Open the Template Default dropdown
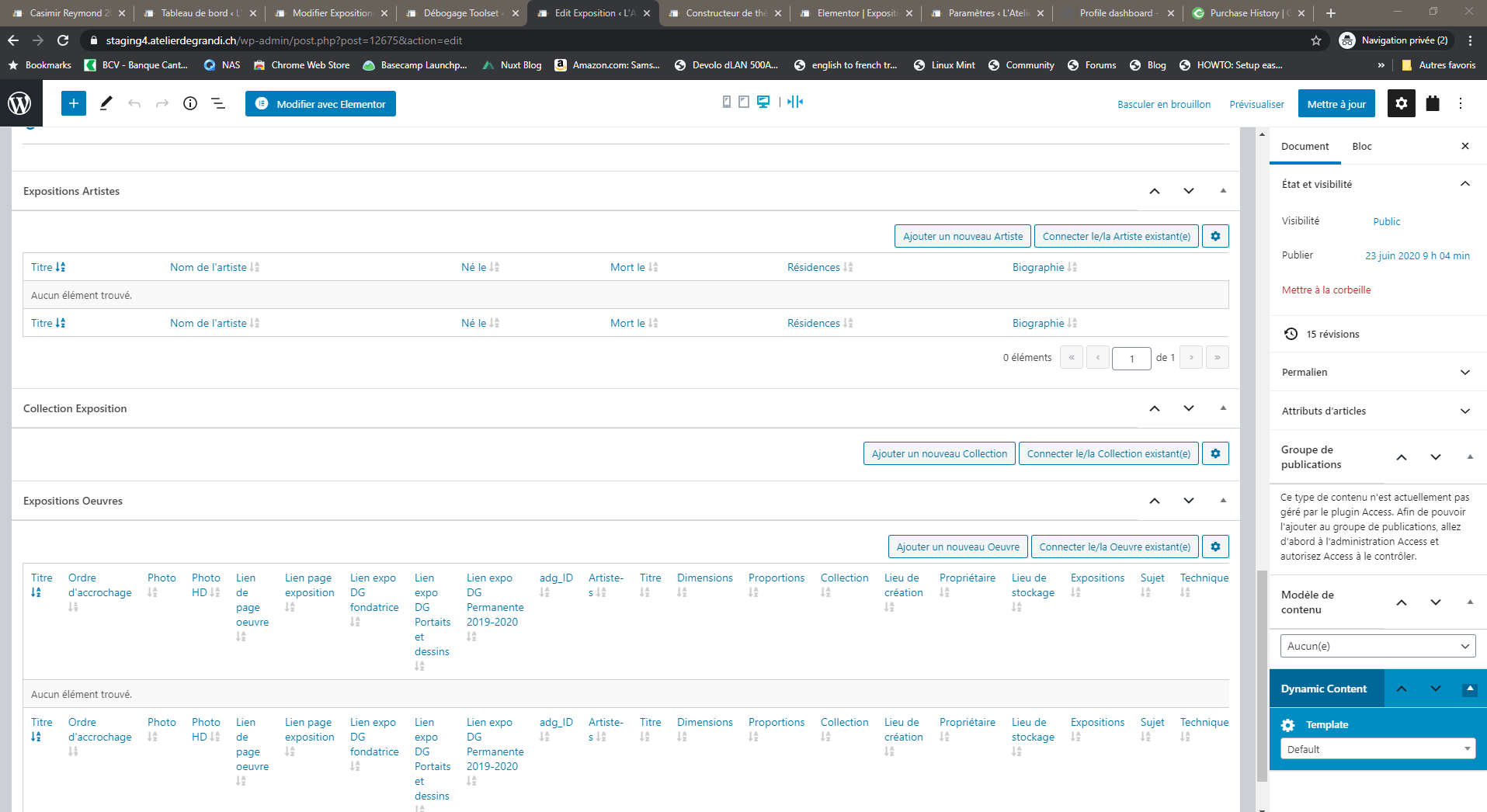The height and width of the screenshot is (812, 1487). pyautogui.click(x=1378, y=749)
